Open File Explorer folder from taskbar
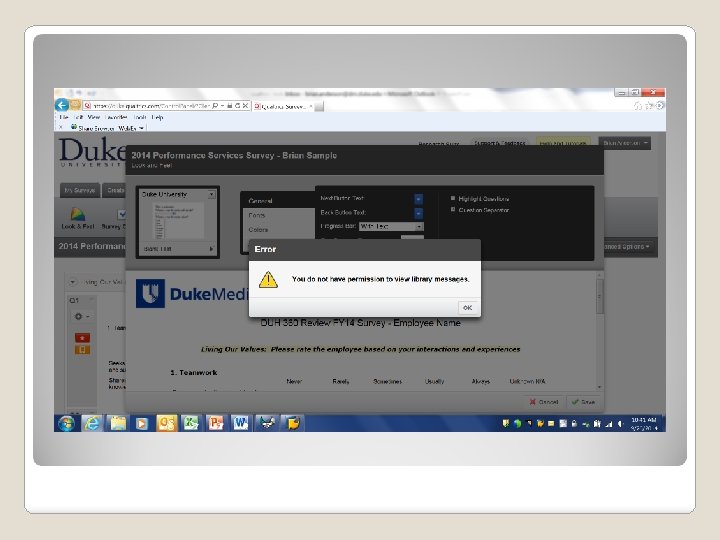The image size is (720, 540). click(117, 423)
